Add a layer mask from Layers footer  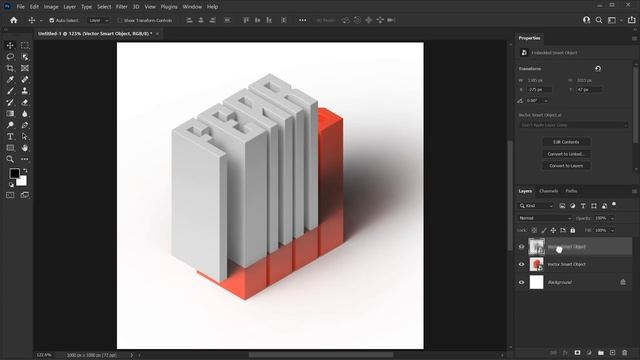click(x=577, y=353)
